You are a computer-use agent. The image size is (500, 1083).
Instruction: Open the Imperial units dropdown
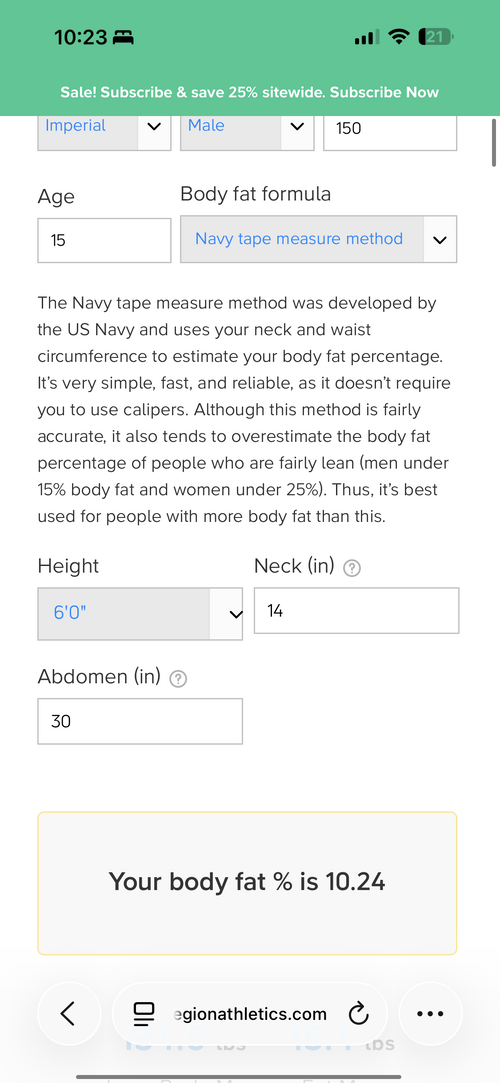click(x=104, y=128)
